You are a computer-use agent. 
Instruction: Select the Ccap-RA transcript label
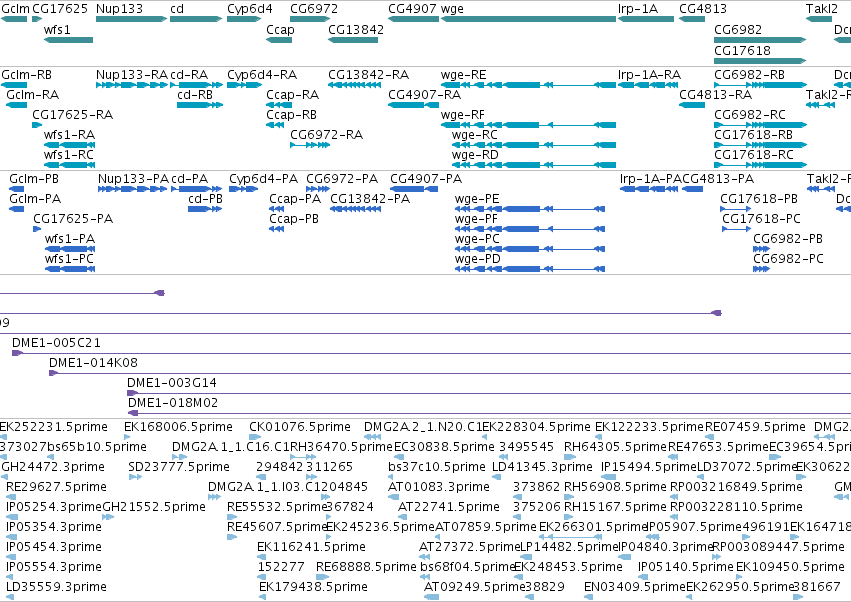291,94
